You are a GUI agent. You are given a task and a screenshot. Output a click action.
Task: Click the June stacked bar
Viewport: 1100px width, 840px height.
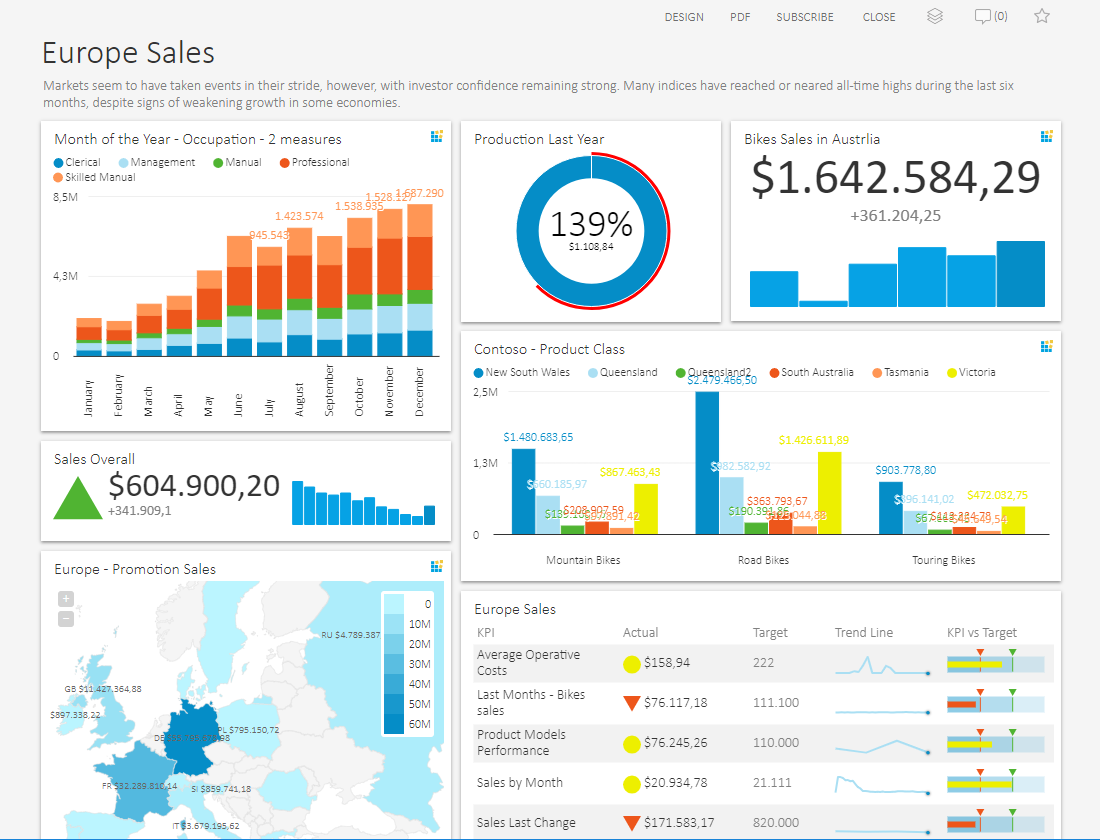(x=239, y=295)
